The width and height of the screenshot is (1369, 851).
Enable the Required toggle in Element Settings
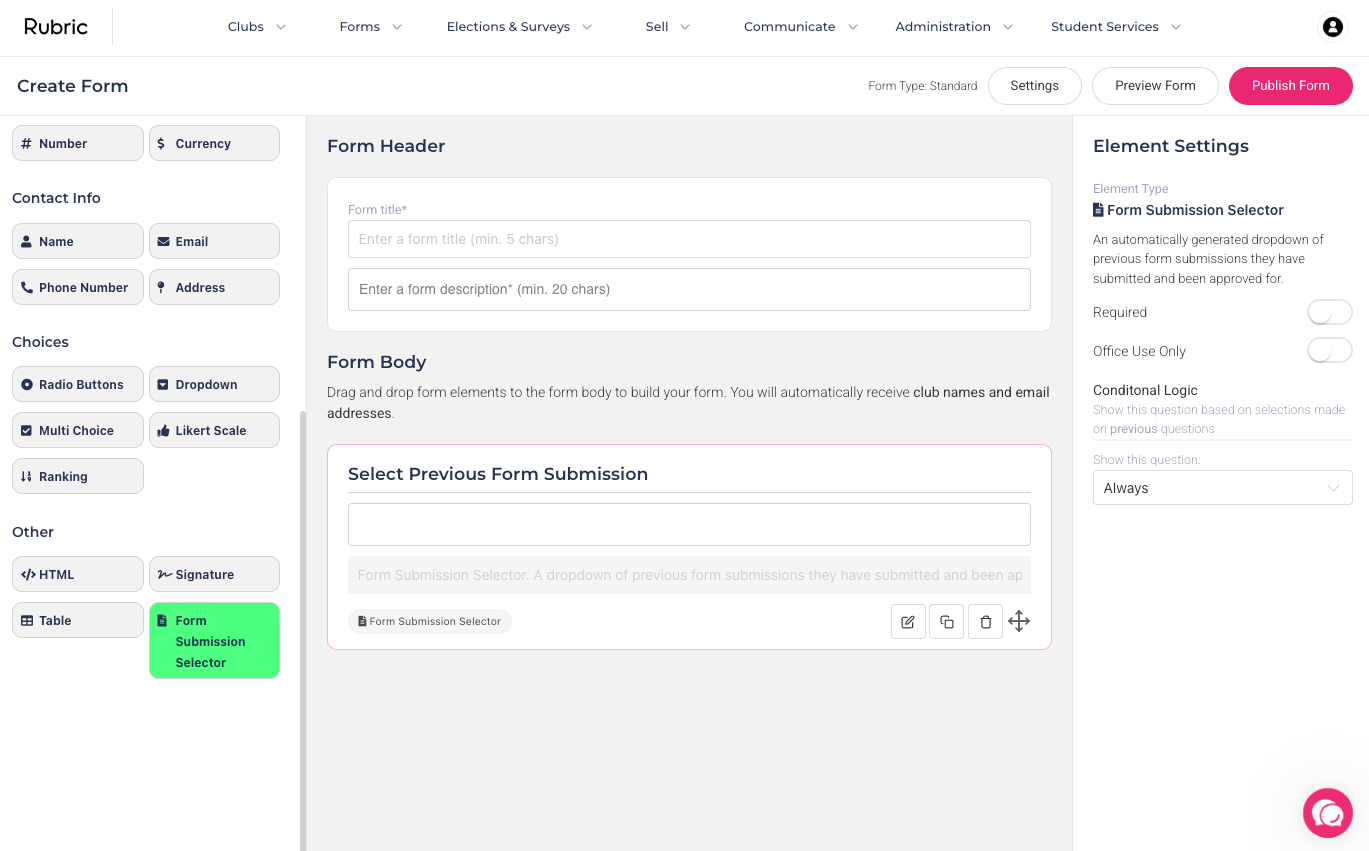1329,312
